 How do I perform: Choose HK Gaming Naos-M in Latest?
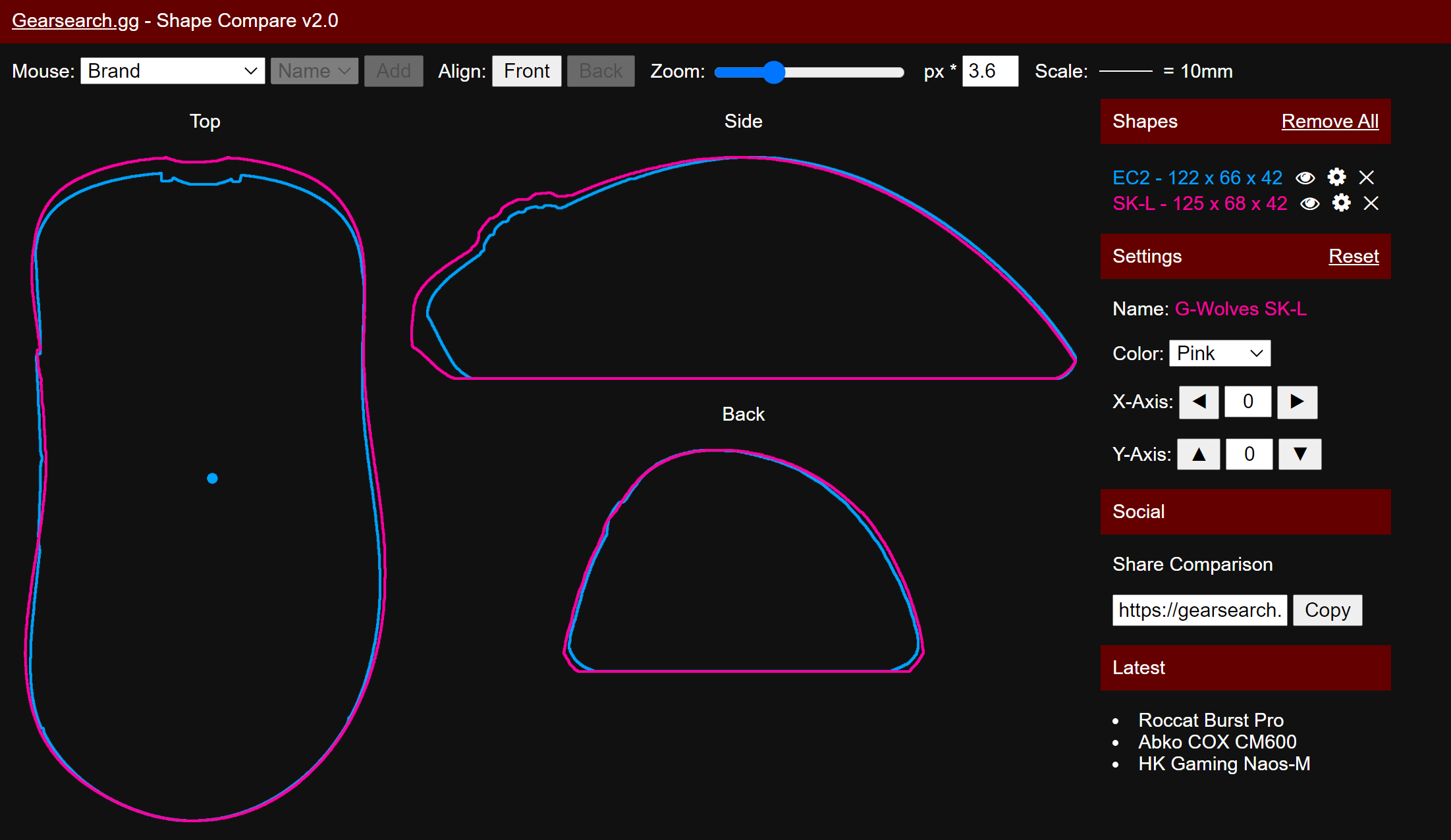(x=1224, y=764)
